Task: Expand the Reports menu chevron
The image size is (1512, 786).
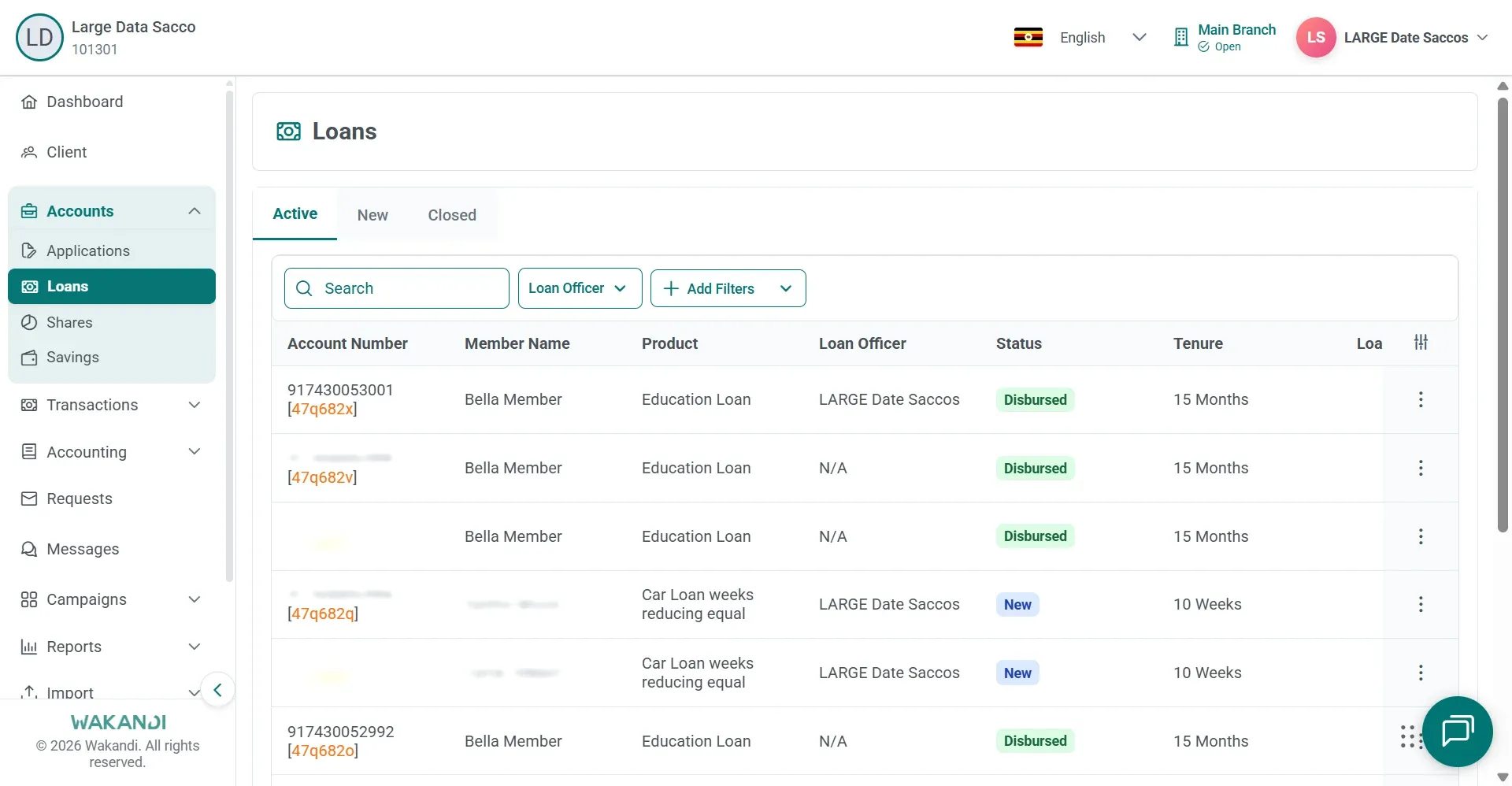Action: 195,647
